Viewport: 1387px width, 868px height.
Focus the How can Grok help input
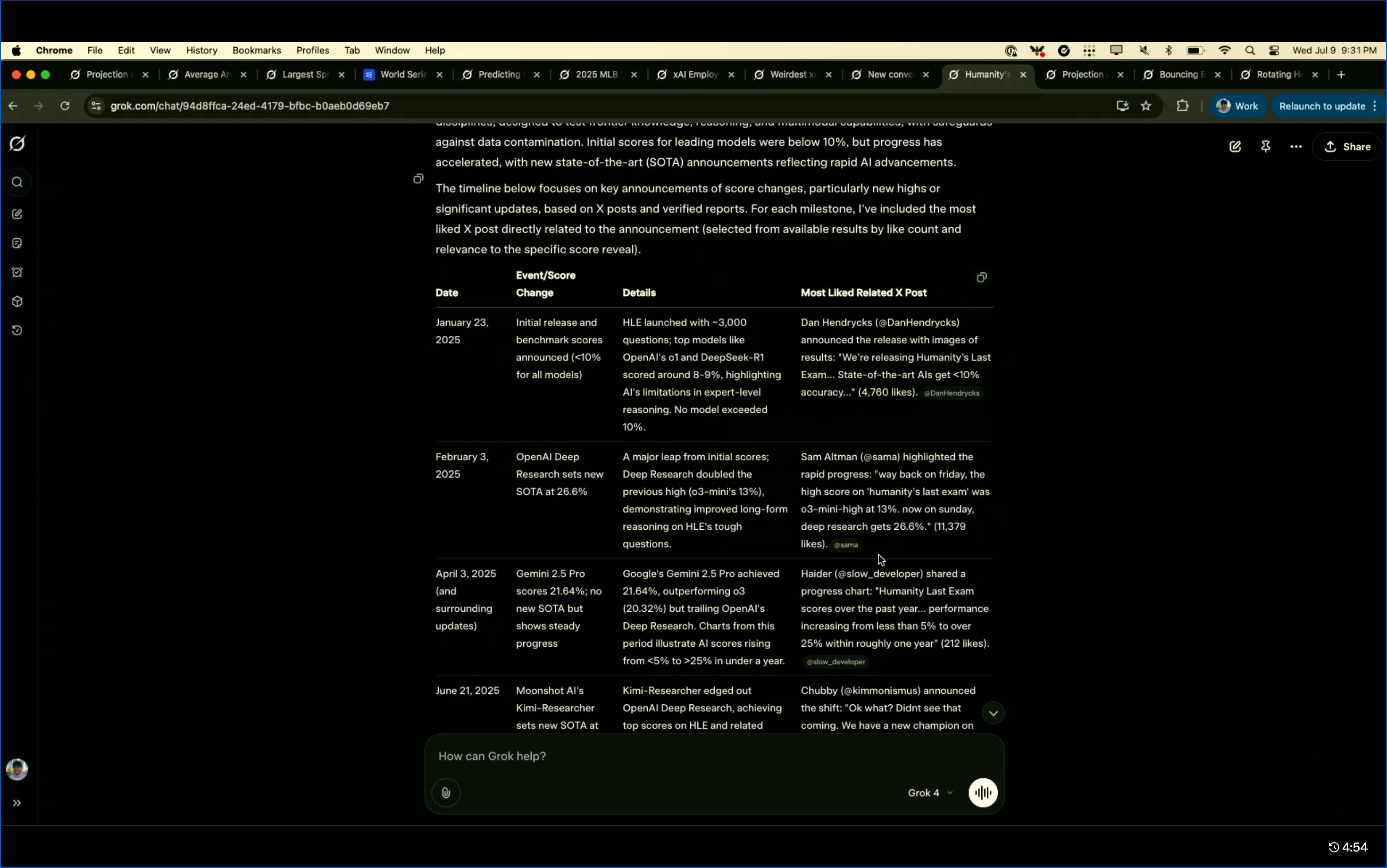714,757
